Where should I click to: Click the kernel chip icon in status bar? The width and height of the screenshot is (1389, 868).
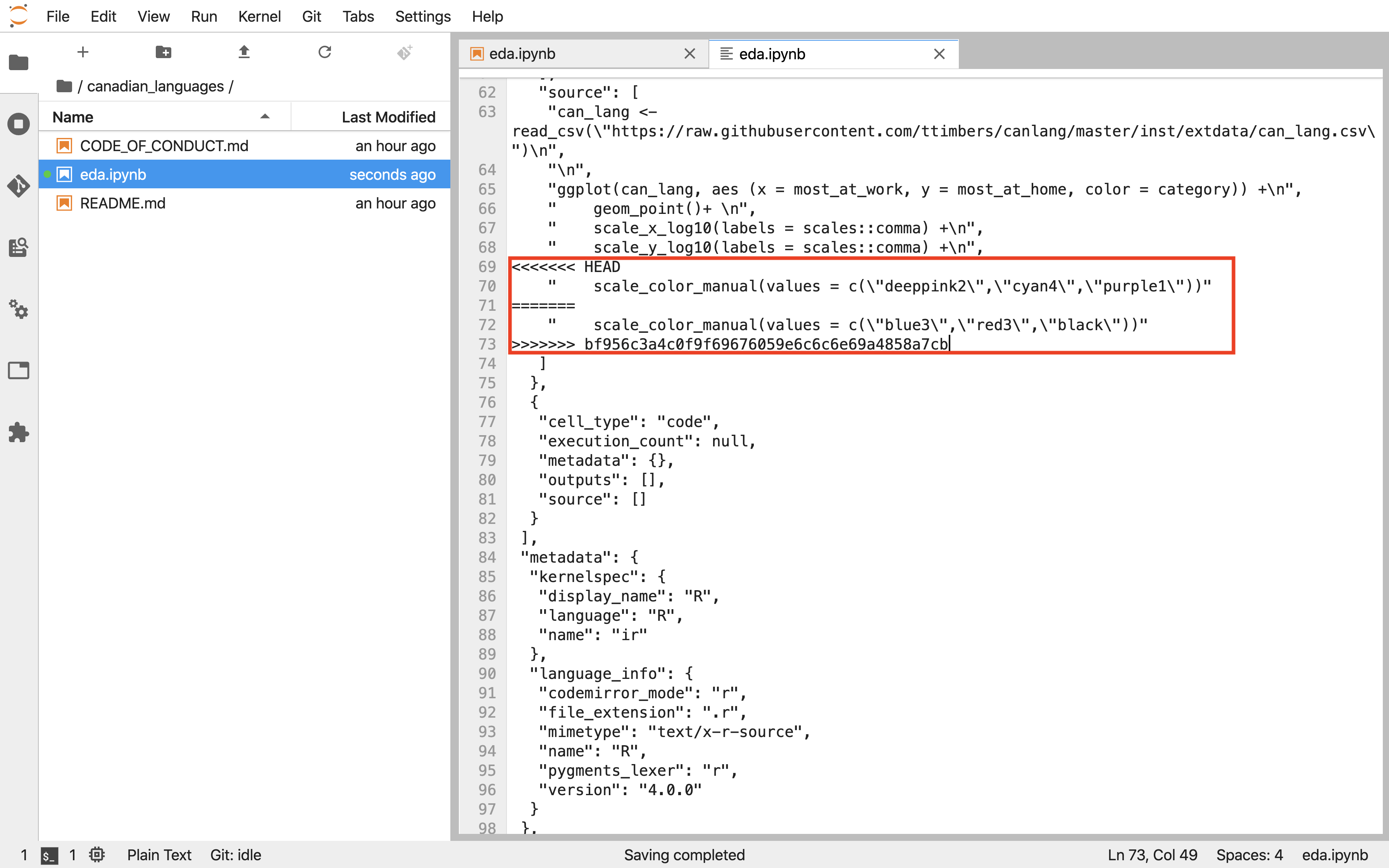pyautogui.click(x=97, y=855)
